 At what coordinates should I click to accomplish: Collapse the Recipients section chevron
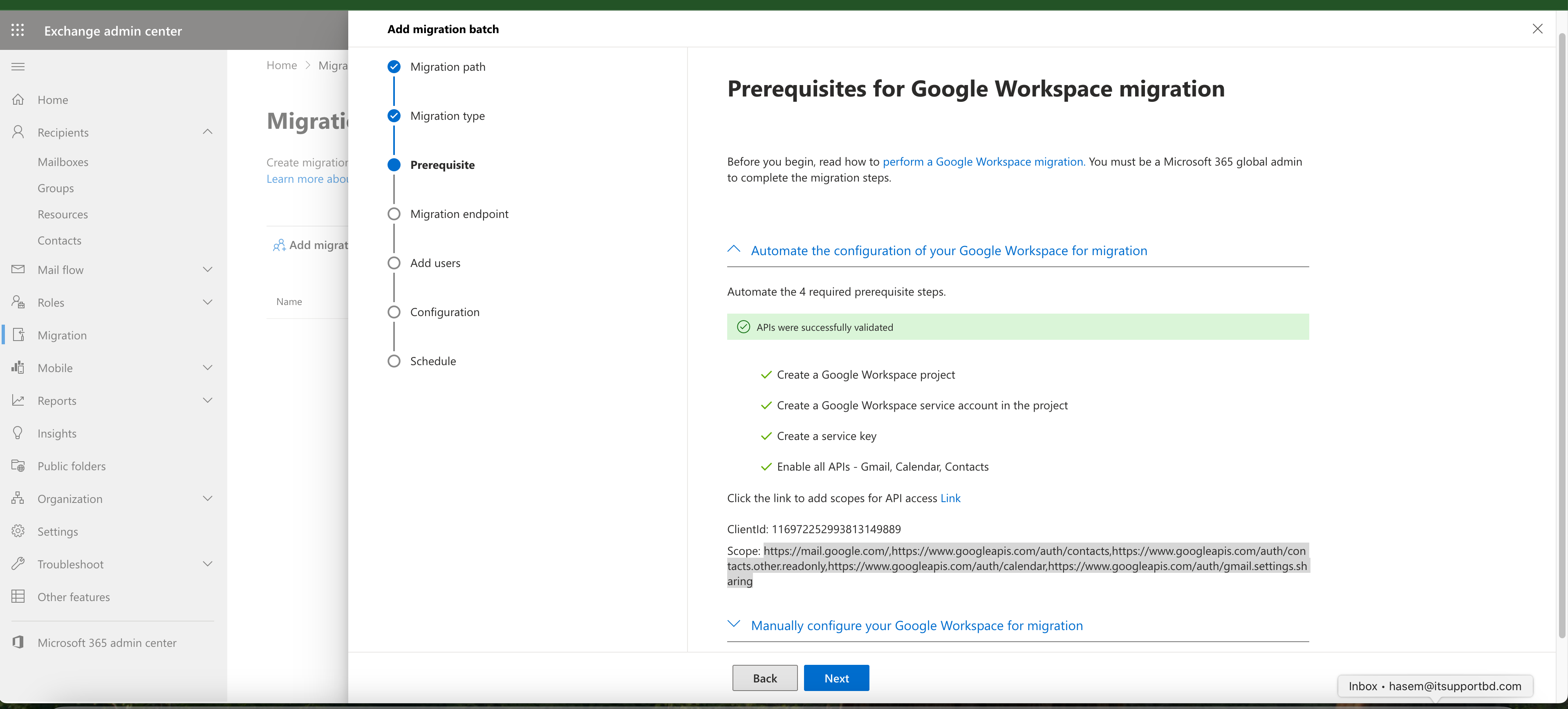(208, 132)
